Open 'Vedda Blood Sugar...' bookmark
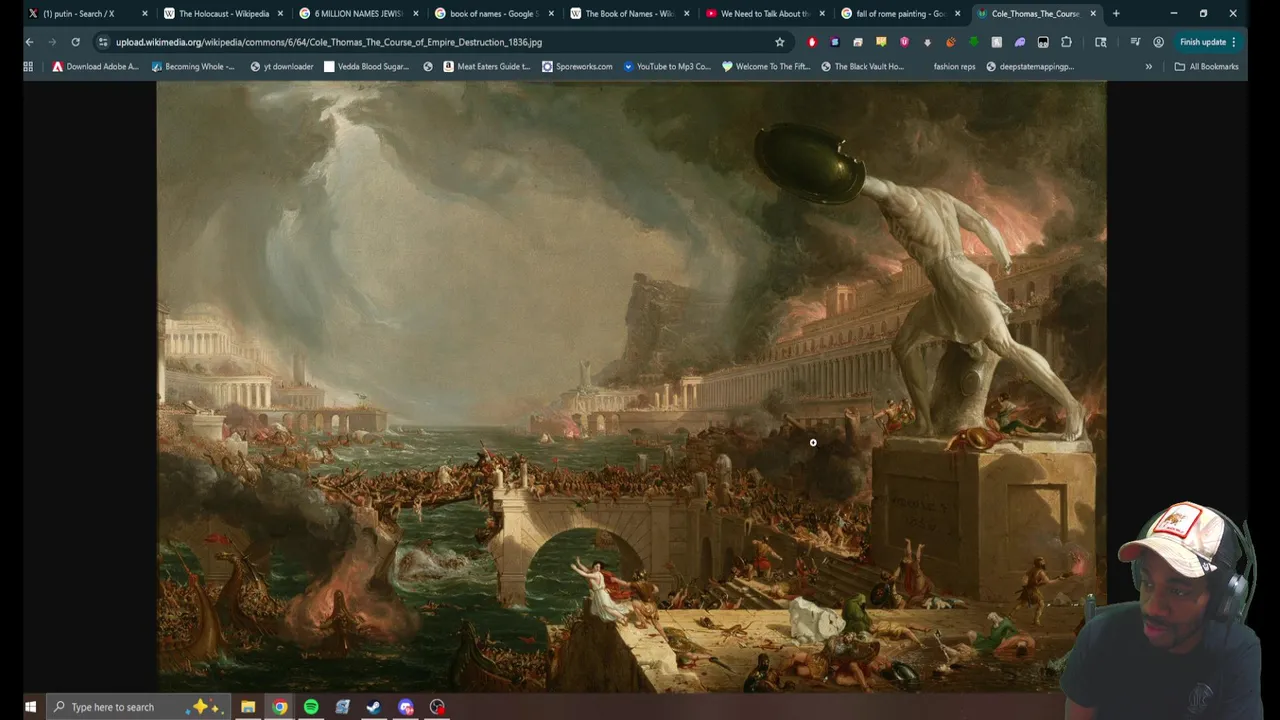The width and height of the screenshot is (1280, 720). point(367,66)
